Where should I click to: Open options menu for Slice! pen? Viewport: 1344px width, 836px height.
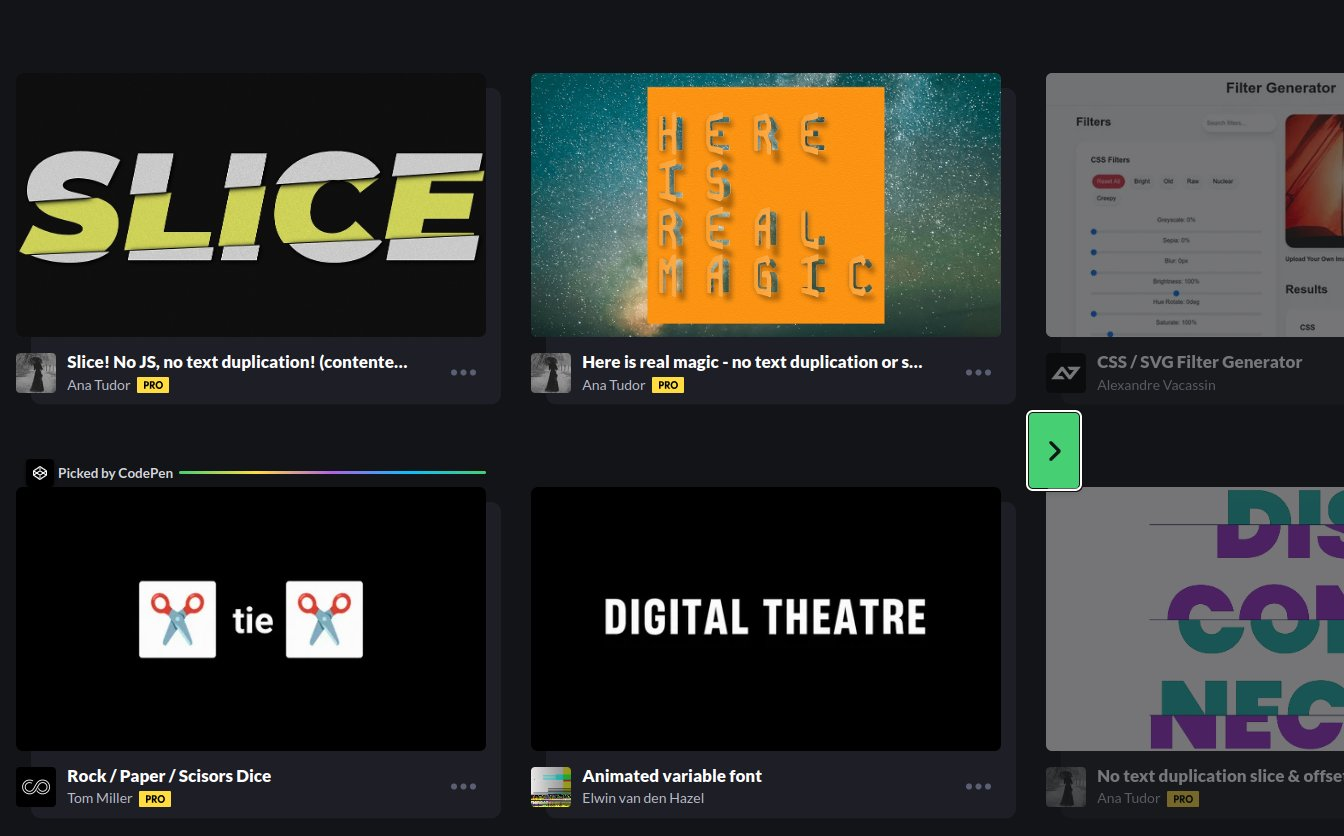point(463,373)
